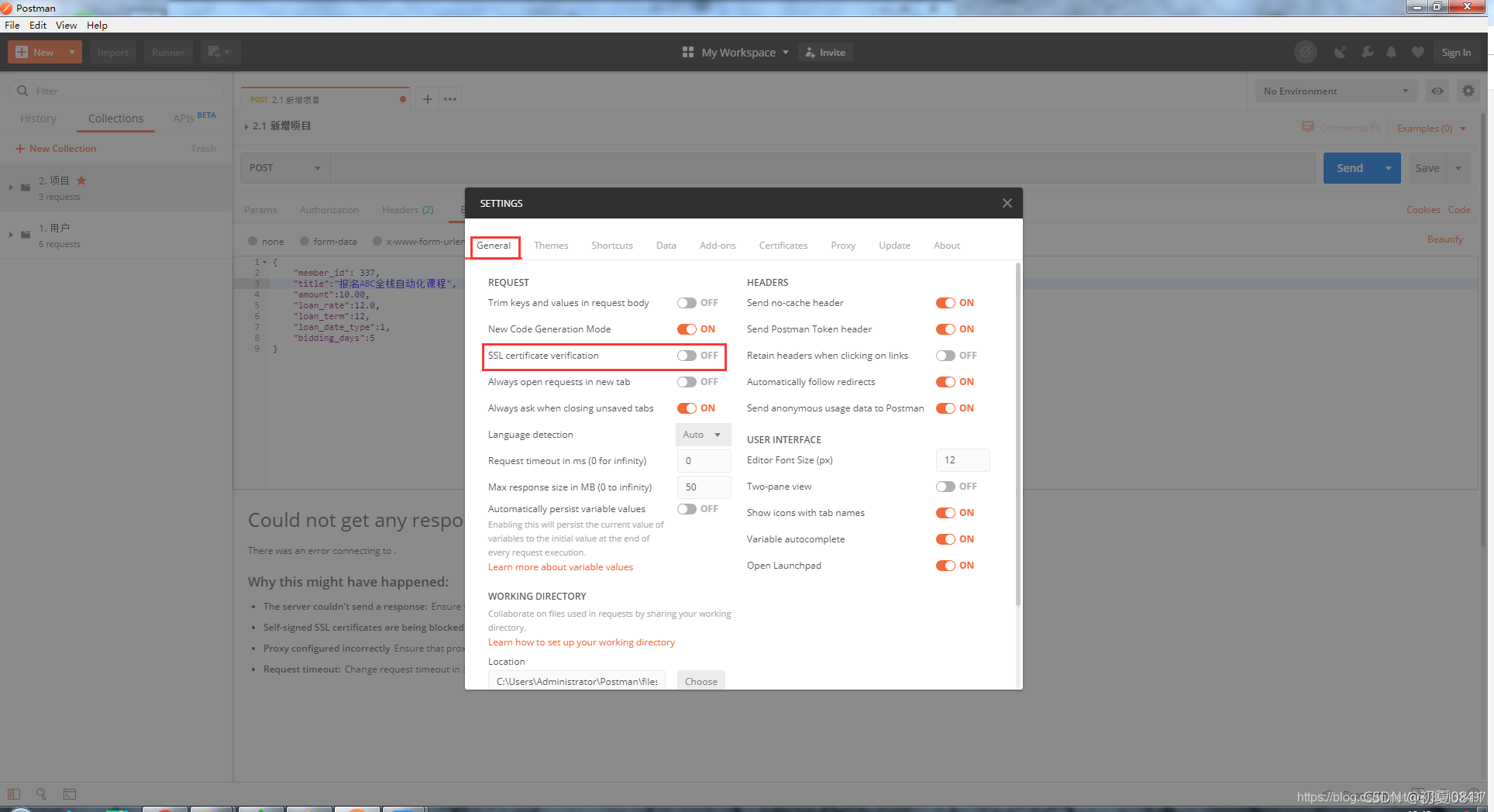This screenshot has height=812, width=1494.
Task: Switch to the Shortcuts settings tab
Action: point(612,246)
